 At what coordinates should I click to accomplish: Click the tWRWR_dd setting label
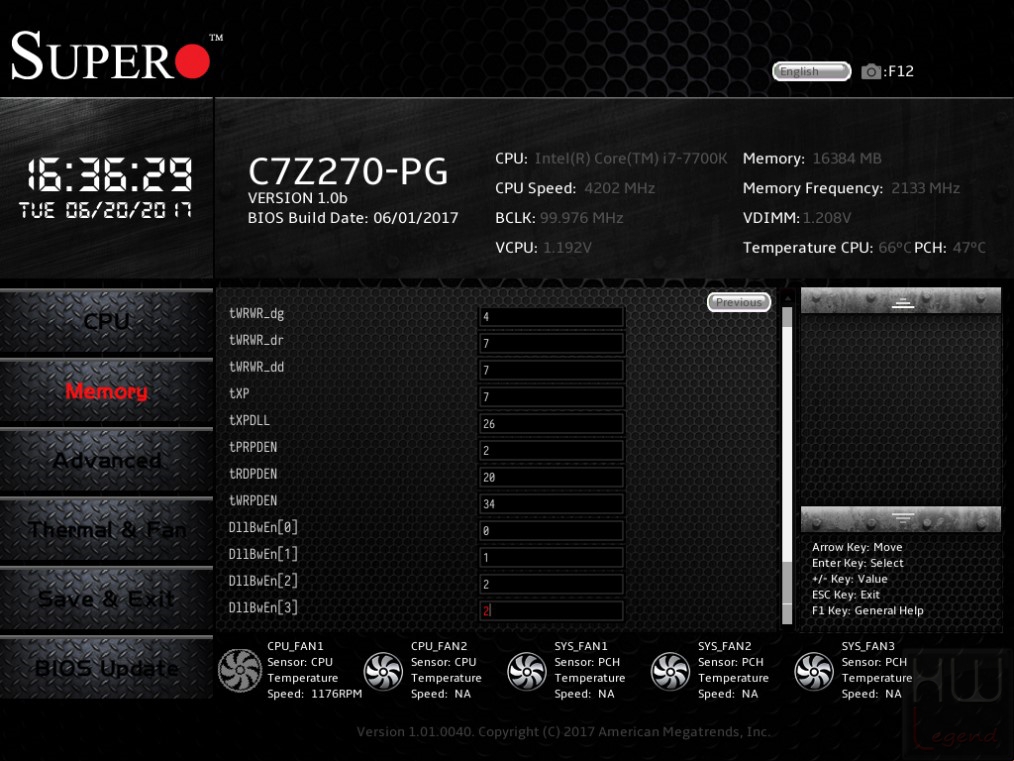256,367
